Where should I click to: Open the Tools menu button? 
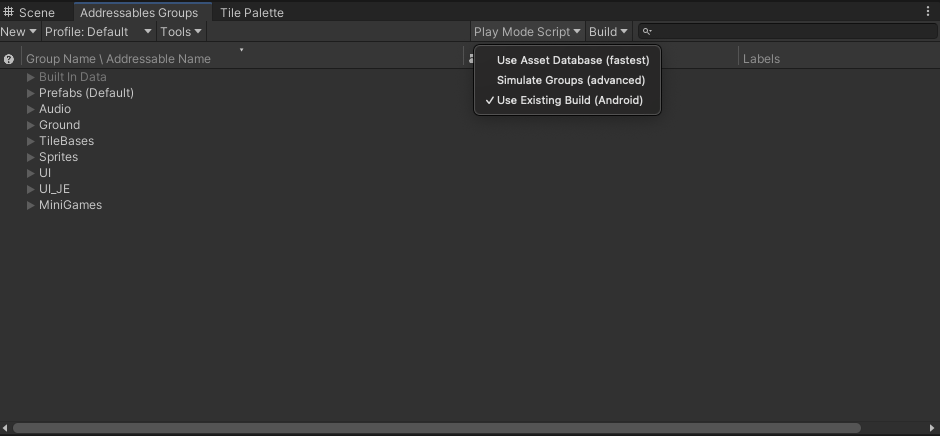(x=181, y=32)
